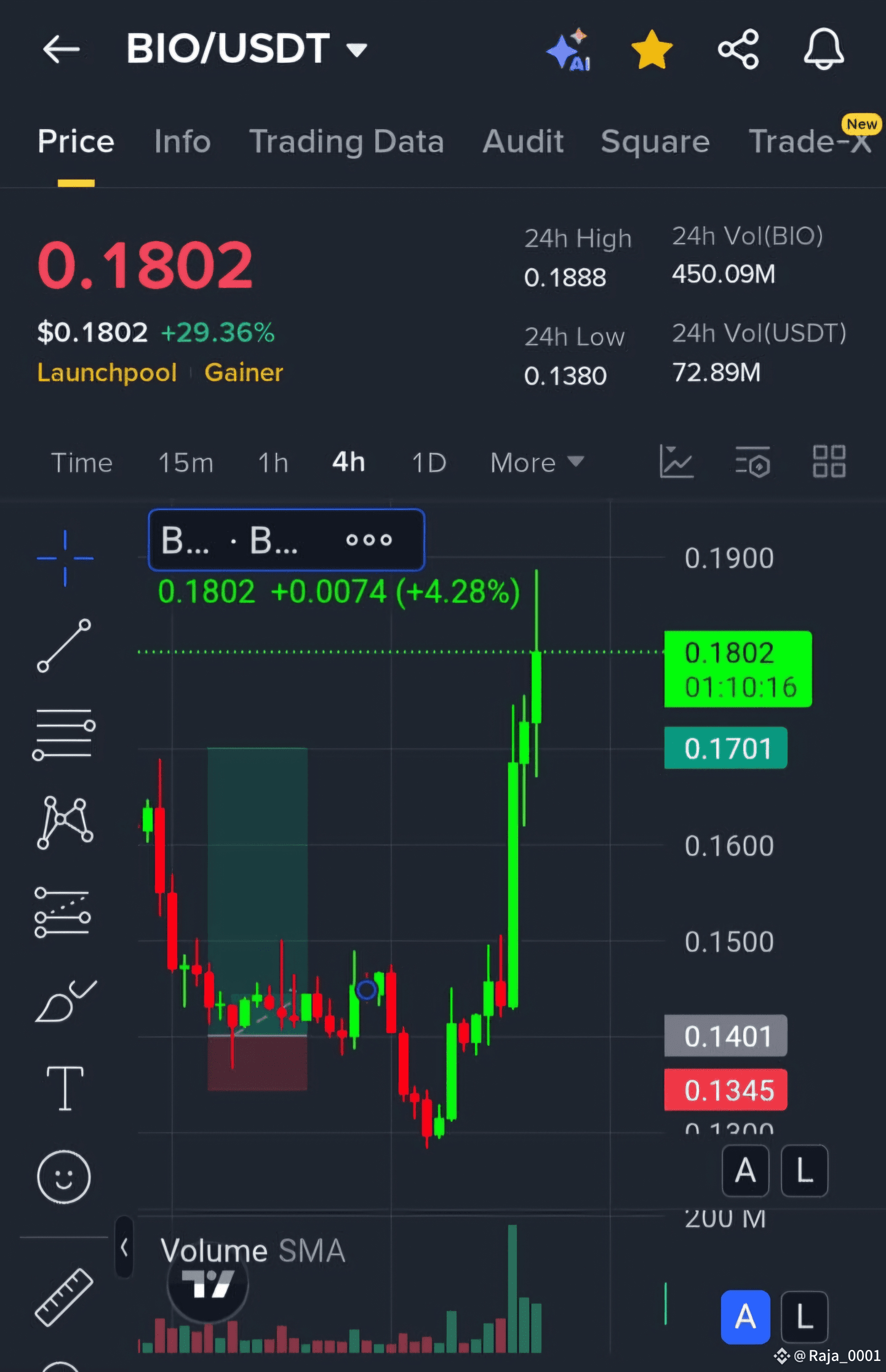Screen dimensions: 886x1372
Task: Select the XABCD pattern tool
Action: [65, 823]
